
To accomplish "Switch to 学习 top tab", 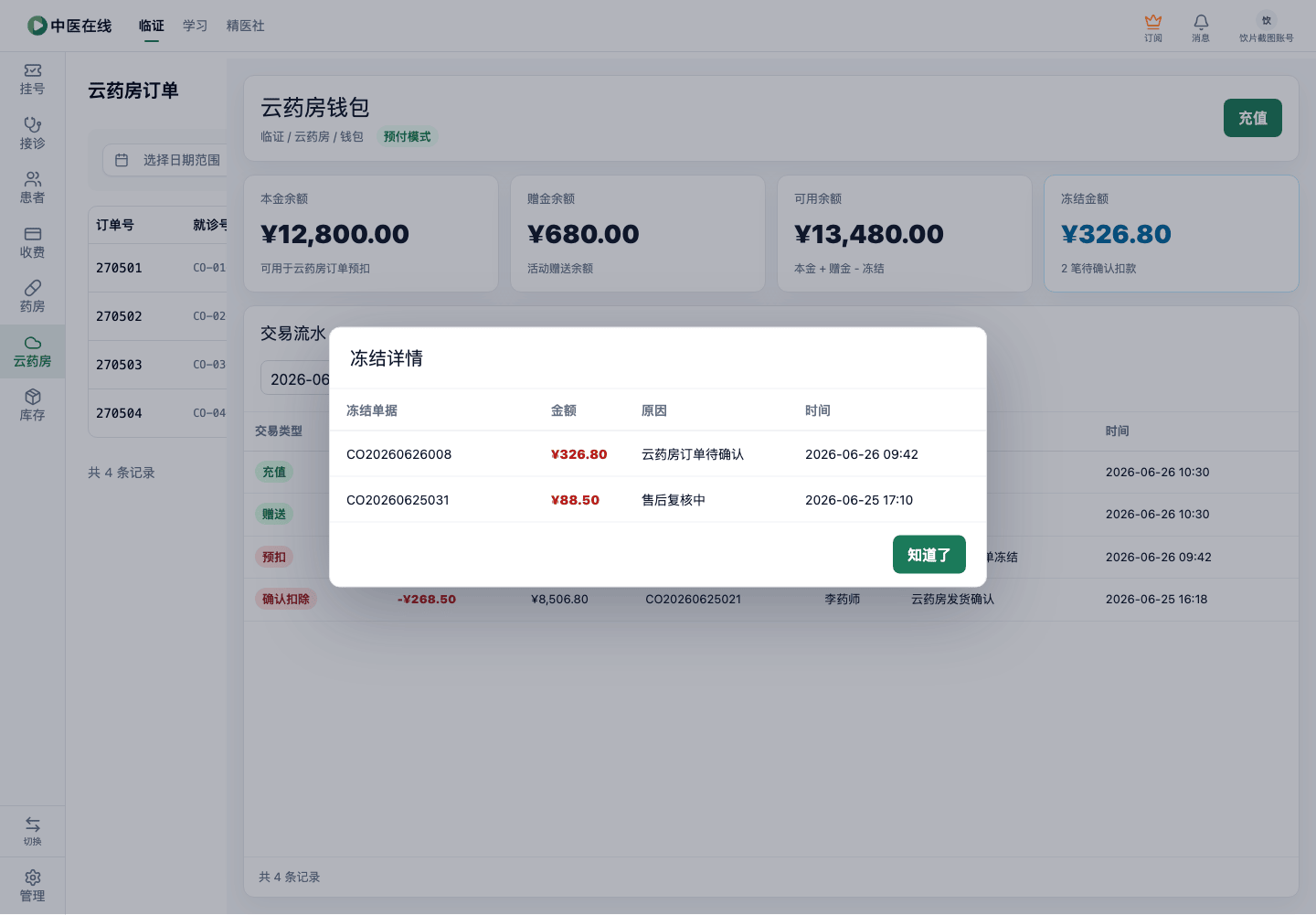I will point(195,26).
